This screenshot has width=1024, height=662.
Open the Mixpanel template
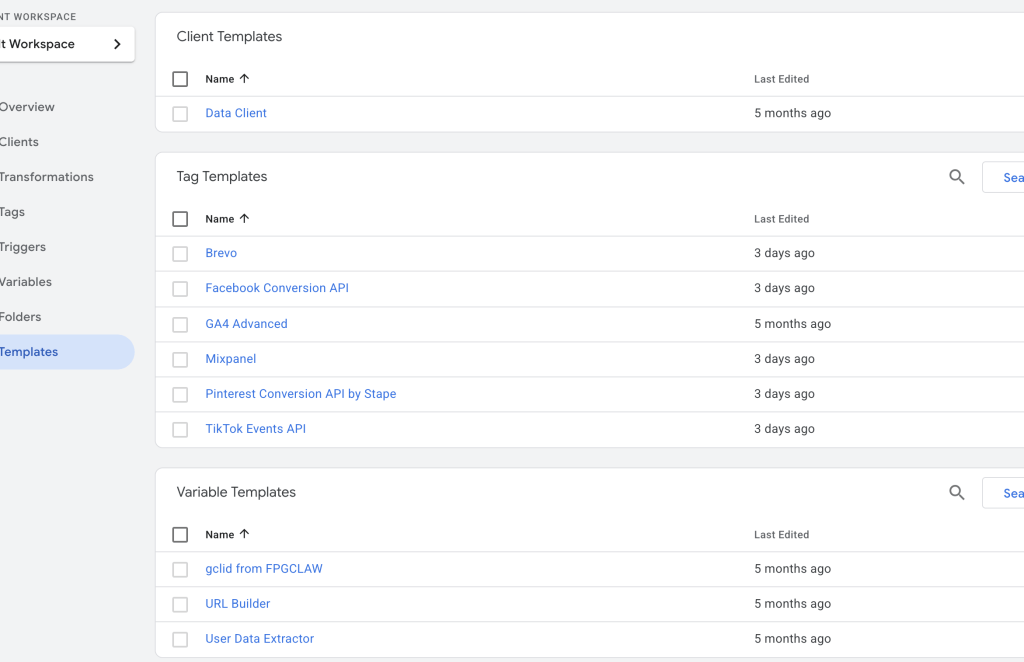231,358
